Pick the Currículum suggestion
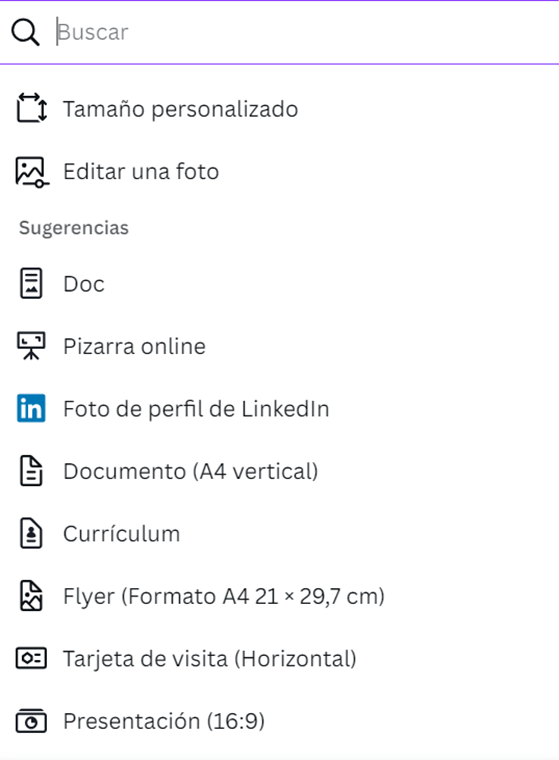This screenshot has width=559, height=760. point(279,534)
